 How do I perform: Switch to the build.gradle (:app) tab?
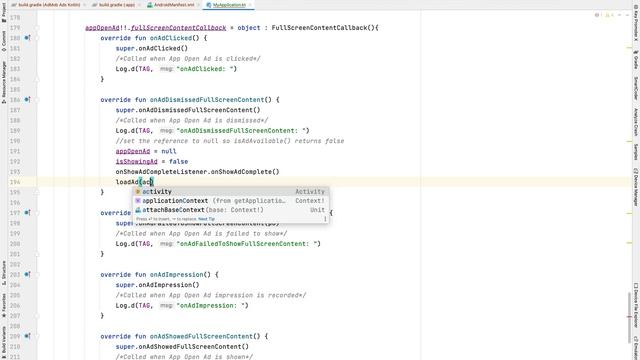(x=116, y=5)
